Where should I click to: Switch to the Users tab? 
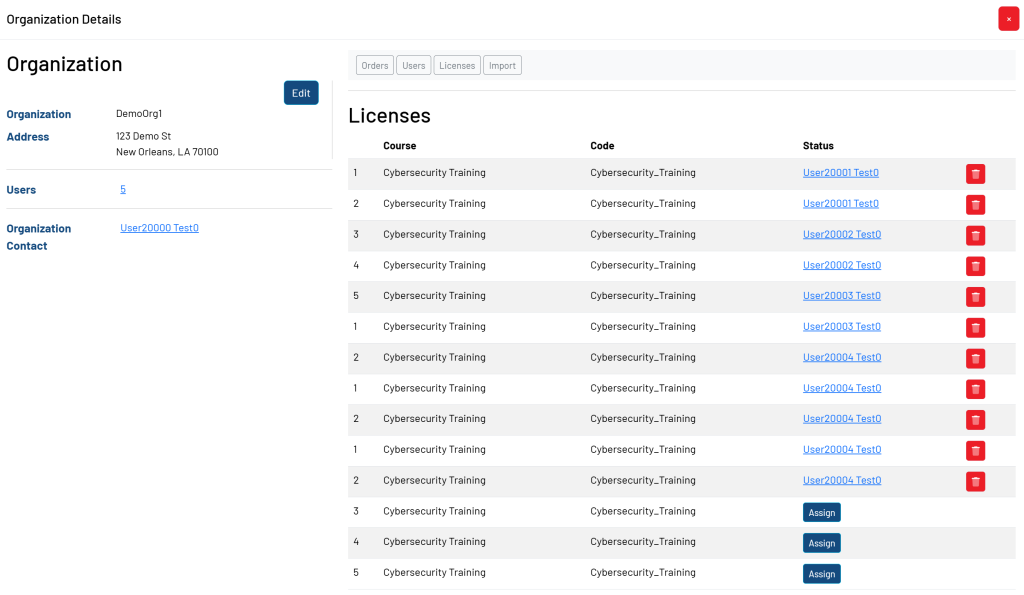(x=414, y=66)
